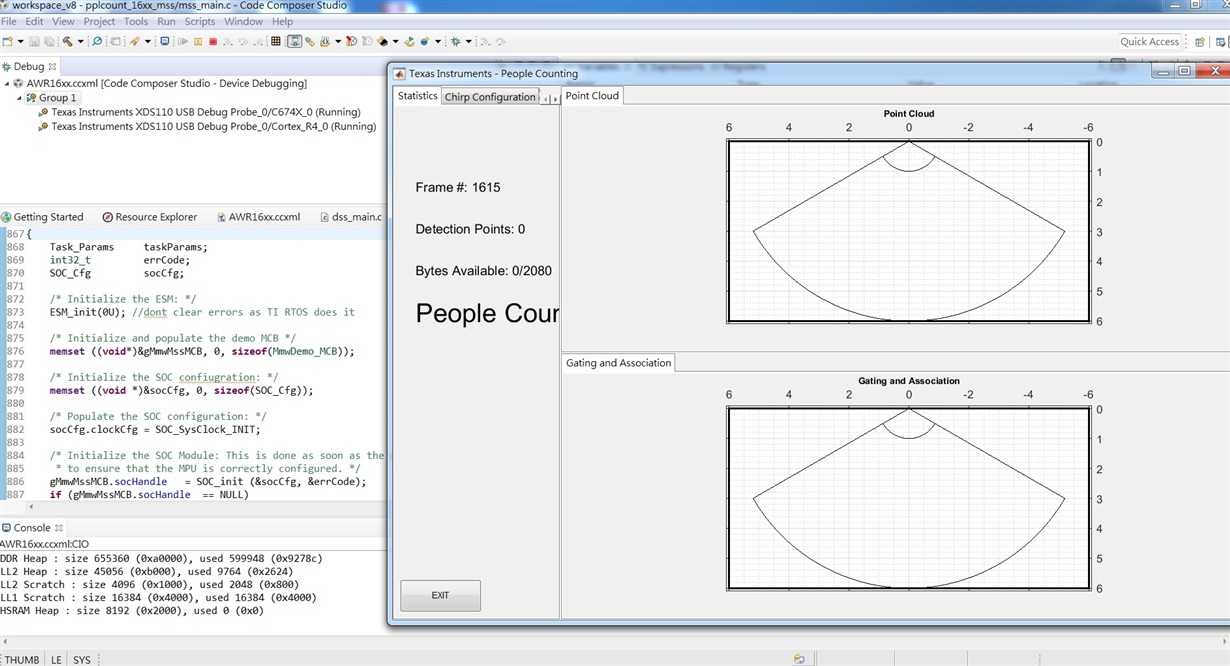The height and width of the screenshot is (666, 1230).
Task: Click the EXIT button
Action: click(x=440, y=595)
